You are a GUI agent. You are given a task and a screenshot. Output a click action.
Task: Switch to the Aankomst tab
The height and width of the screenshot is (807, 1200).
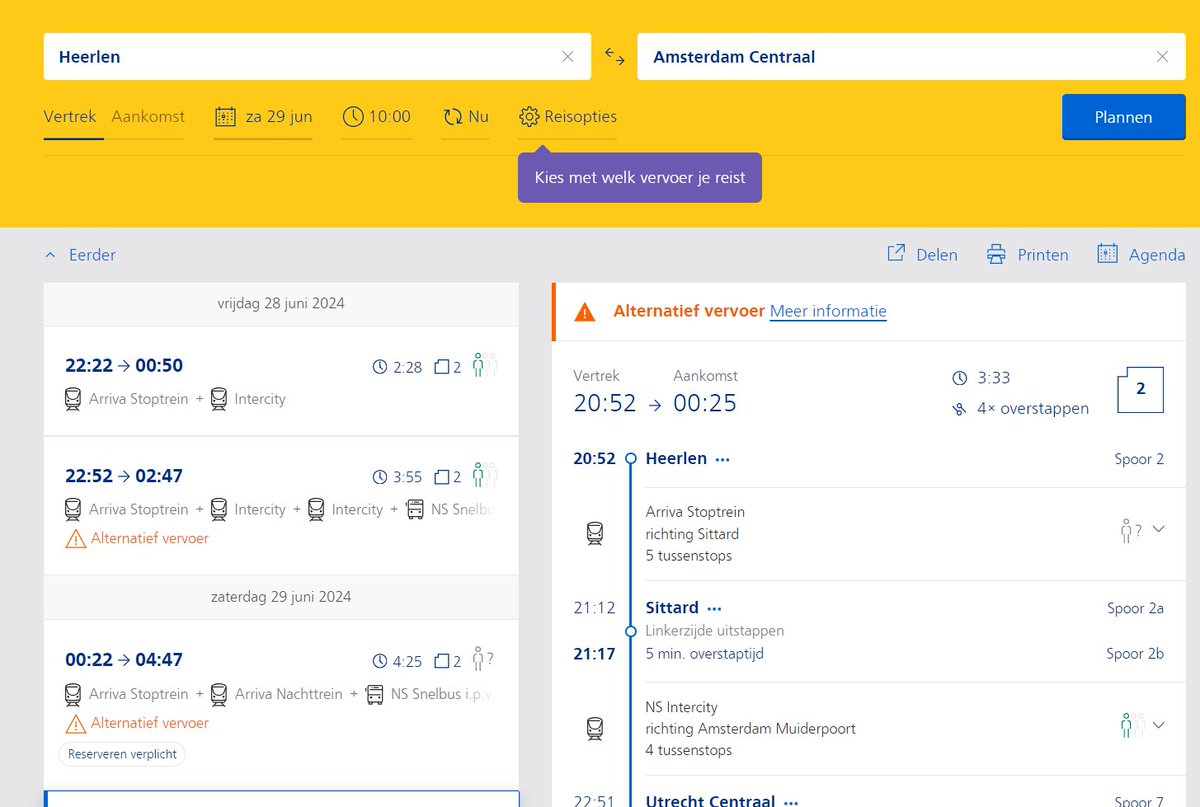point(148,116)
